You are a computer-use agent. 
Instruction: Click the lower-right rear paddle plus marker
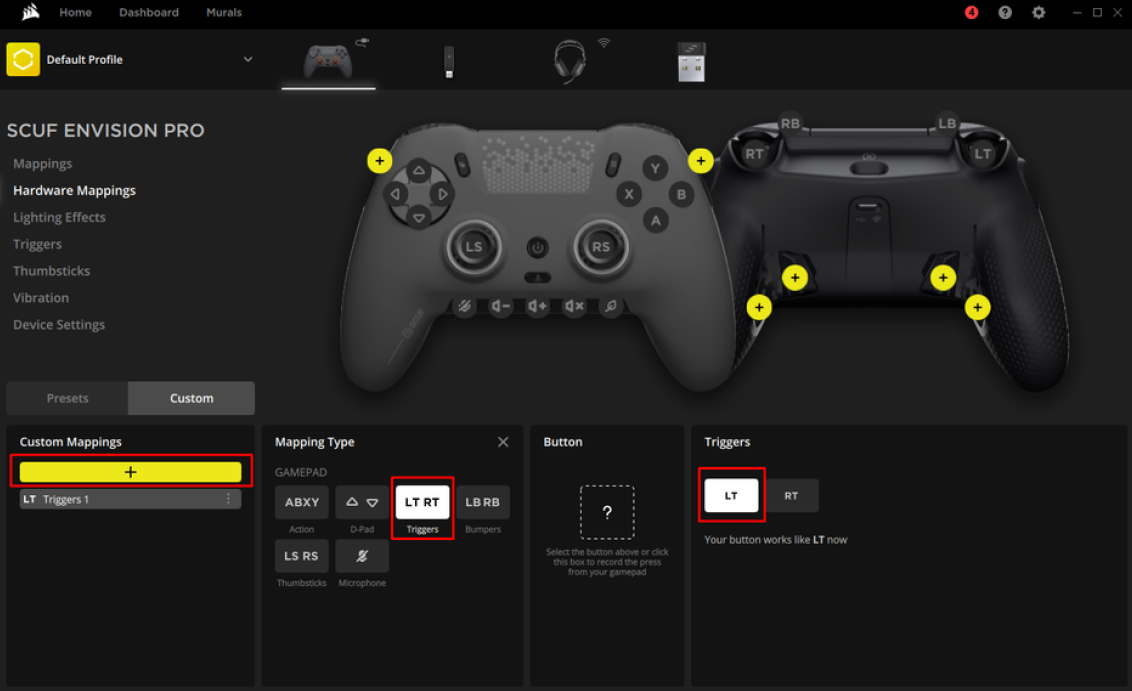(978, 308)
